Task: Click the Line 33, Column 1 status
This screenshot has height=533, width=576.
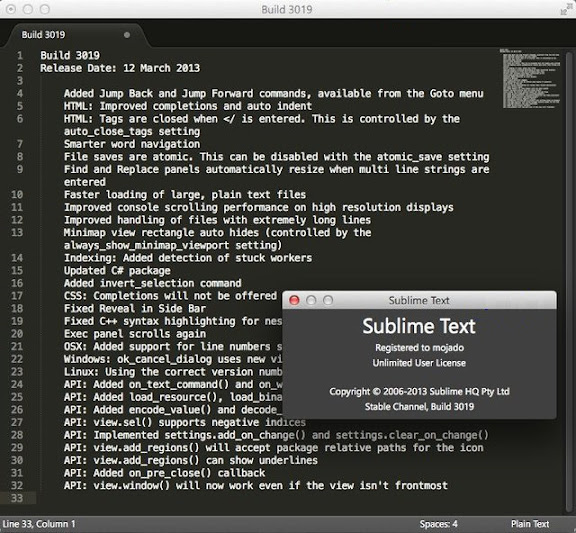Action: click(x=39, y=524)
